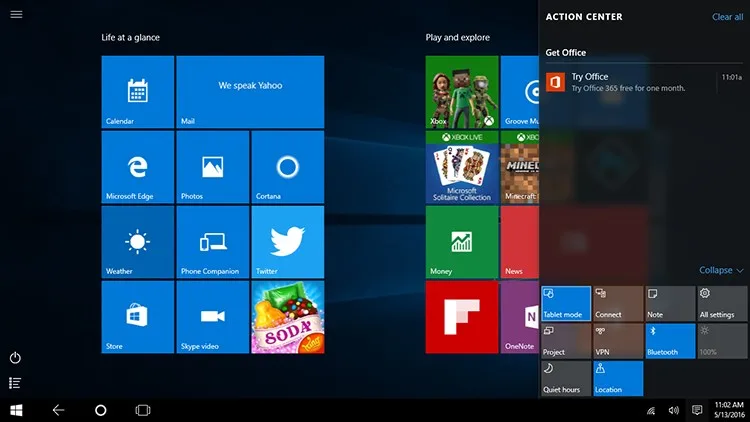Launch the Phone Companion tile

point(213,242)
